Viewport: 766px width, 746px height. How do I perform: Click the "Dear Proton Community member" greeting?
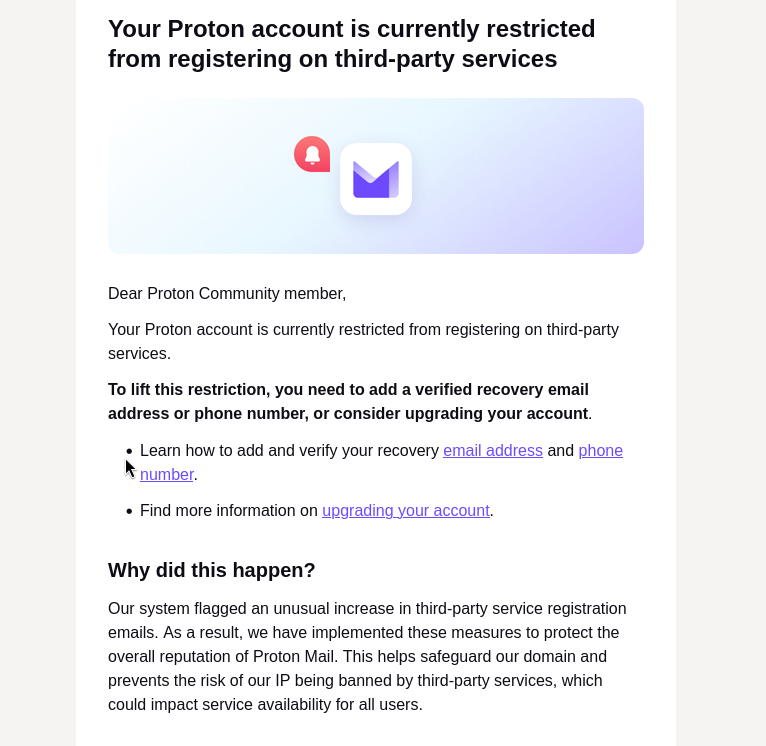tap(227, 294)
